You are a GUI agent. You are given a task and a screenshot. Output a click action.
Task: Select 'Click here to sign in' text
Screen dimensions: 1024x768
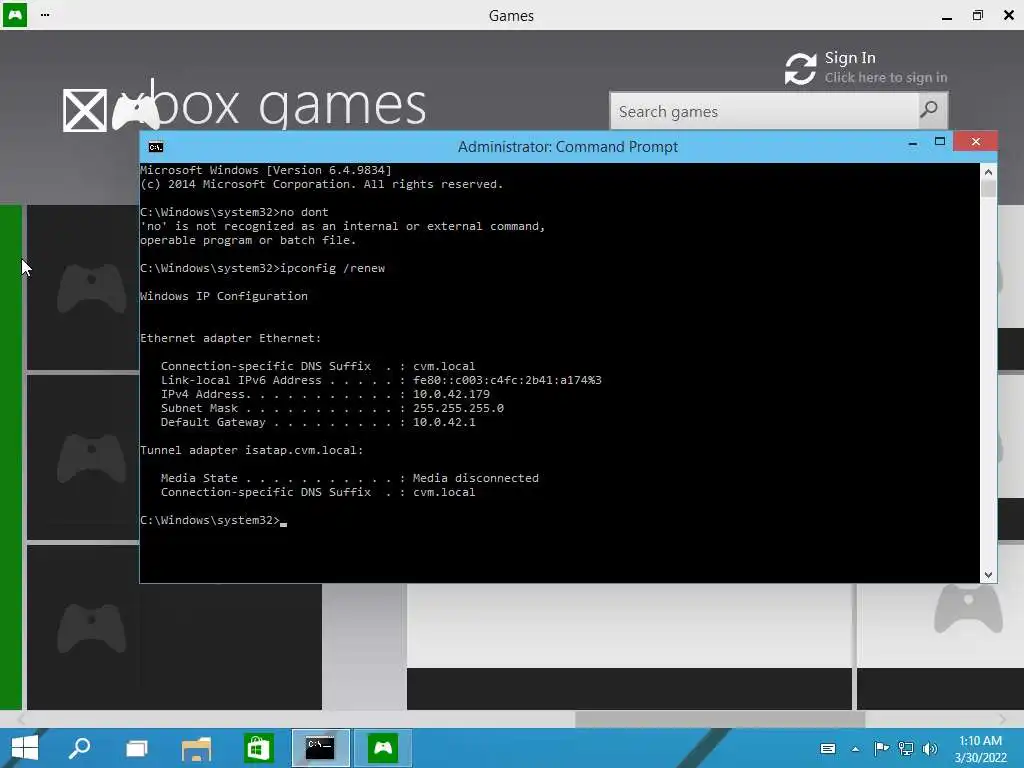pos(886,78)
